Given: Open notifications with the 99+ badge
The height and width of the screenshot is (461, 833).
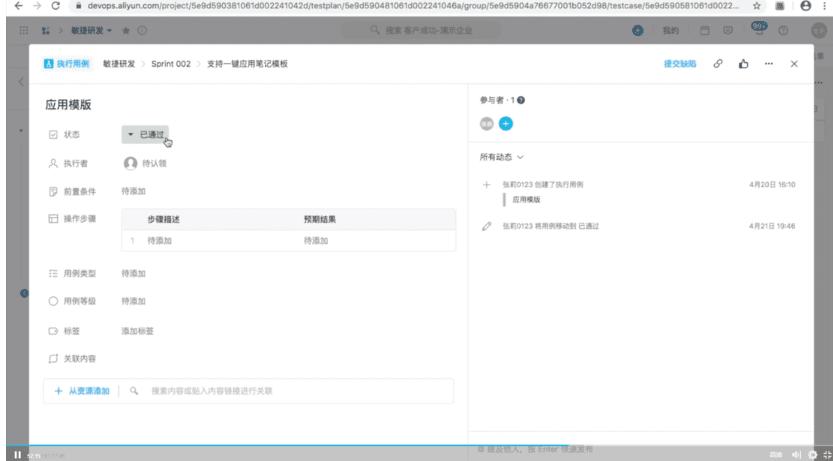Looking at the screenshot, I should coord(758,29).
